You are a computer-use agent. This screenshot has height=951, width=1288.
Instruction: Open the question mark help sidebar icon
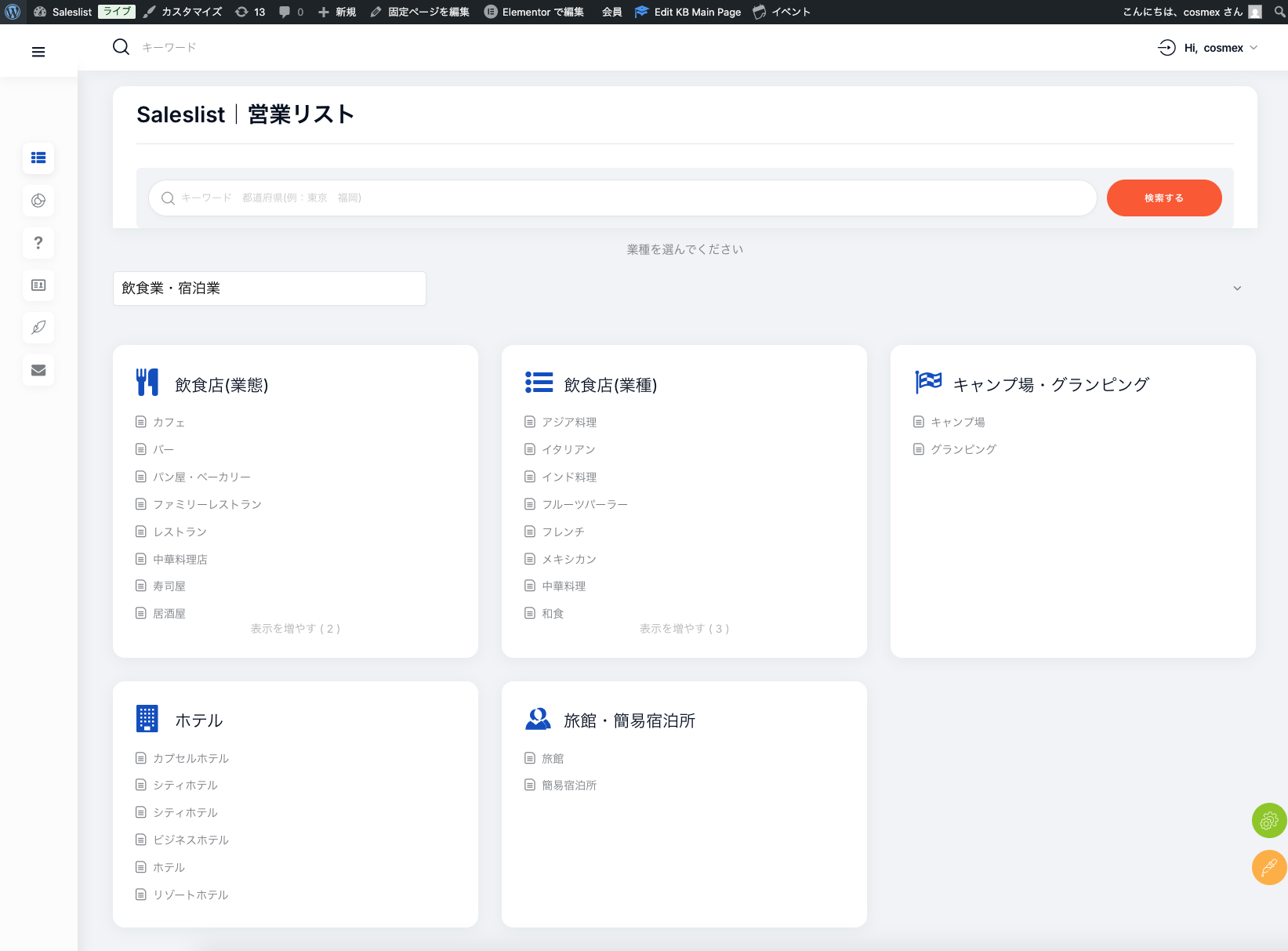[x=38, y=243]
